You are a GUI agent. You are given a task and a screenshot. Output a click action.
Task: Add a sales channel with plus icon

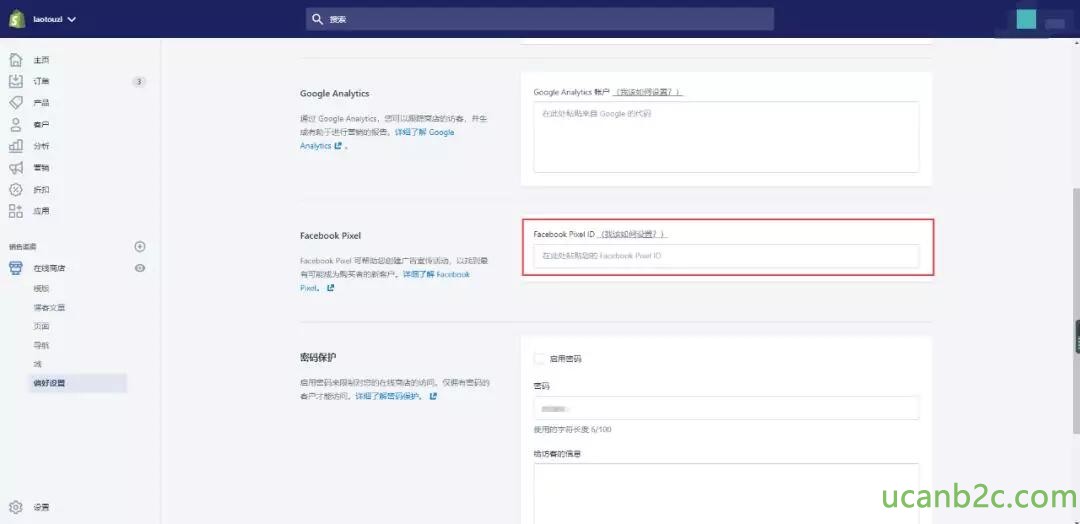coord(140,247)
